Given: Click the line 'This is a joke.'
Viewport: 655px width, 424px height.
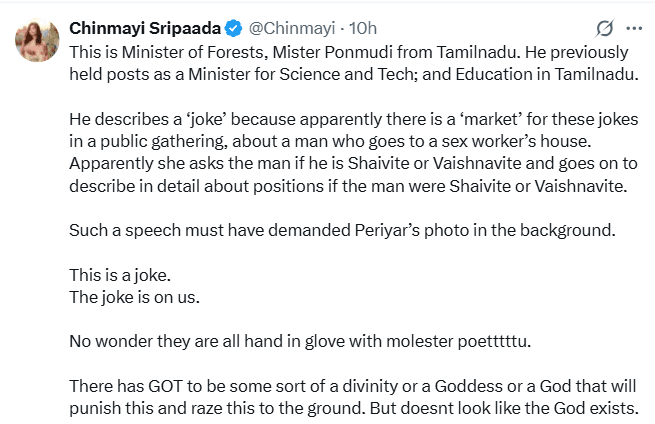Looking at the screenshot, I should [120, 275].
